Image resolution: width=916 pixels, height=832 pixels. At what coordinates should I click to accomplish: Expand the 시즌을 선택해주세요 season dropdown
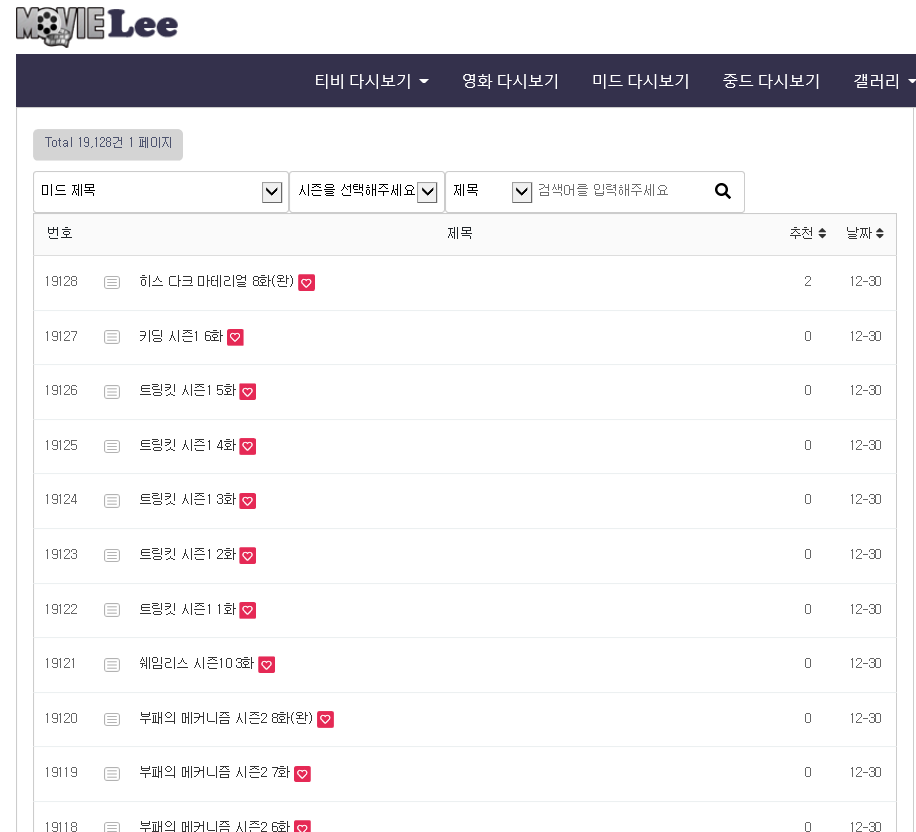point(366,191)
